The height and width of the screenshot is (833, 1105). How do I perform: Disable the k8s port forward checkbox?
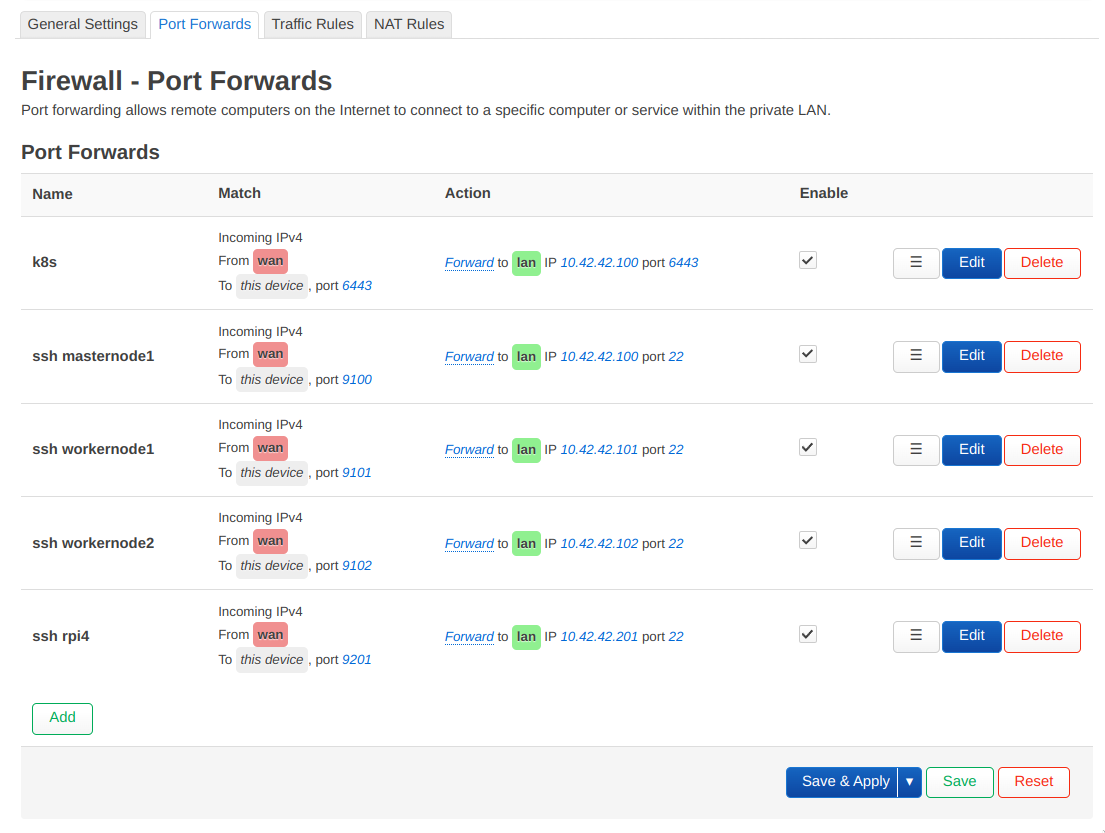(x=808, y=260)
